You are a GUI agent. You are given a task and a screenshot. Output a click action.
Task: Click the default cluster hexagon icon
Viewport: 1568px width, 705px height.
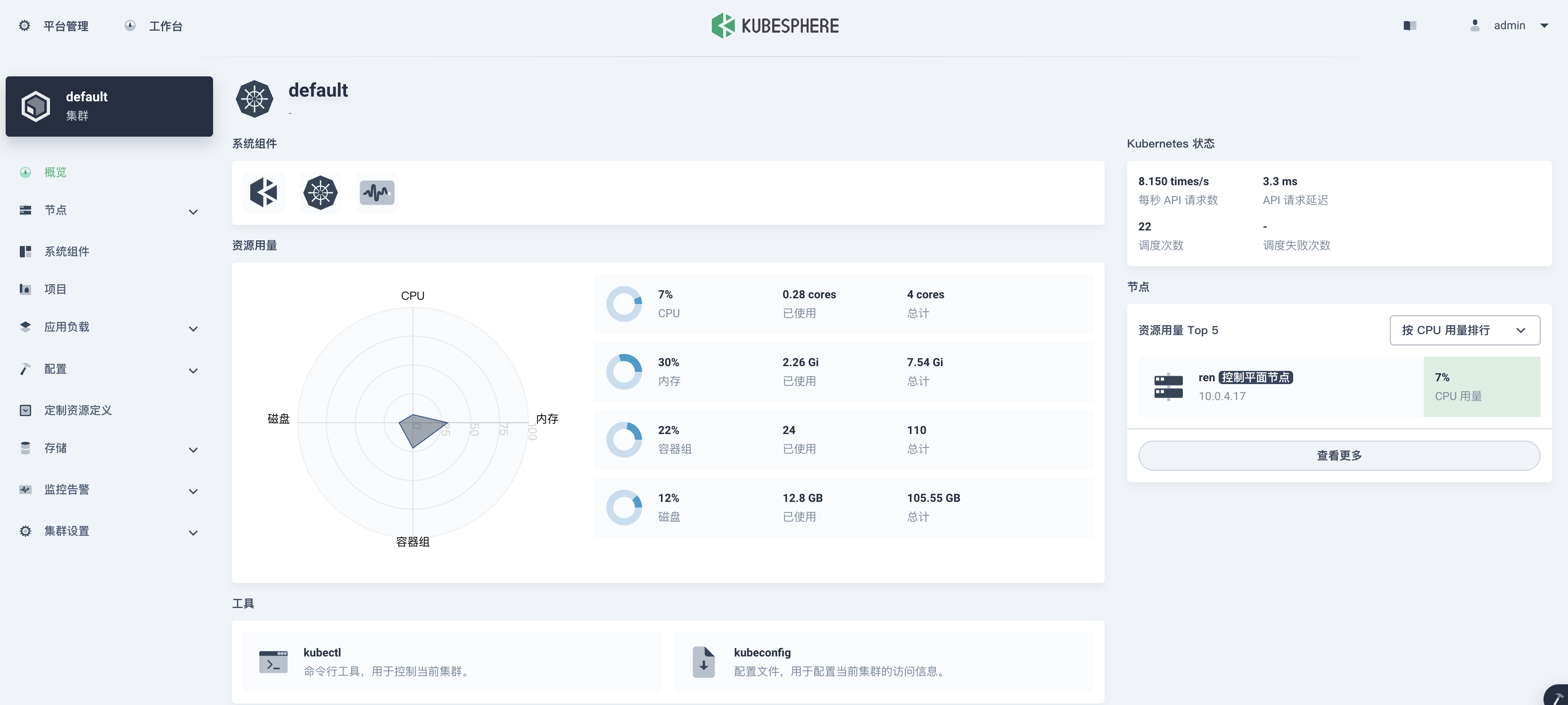(36, 107)
